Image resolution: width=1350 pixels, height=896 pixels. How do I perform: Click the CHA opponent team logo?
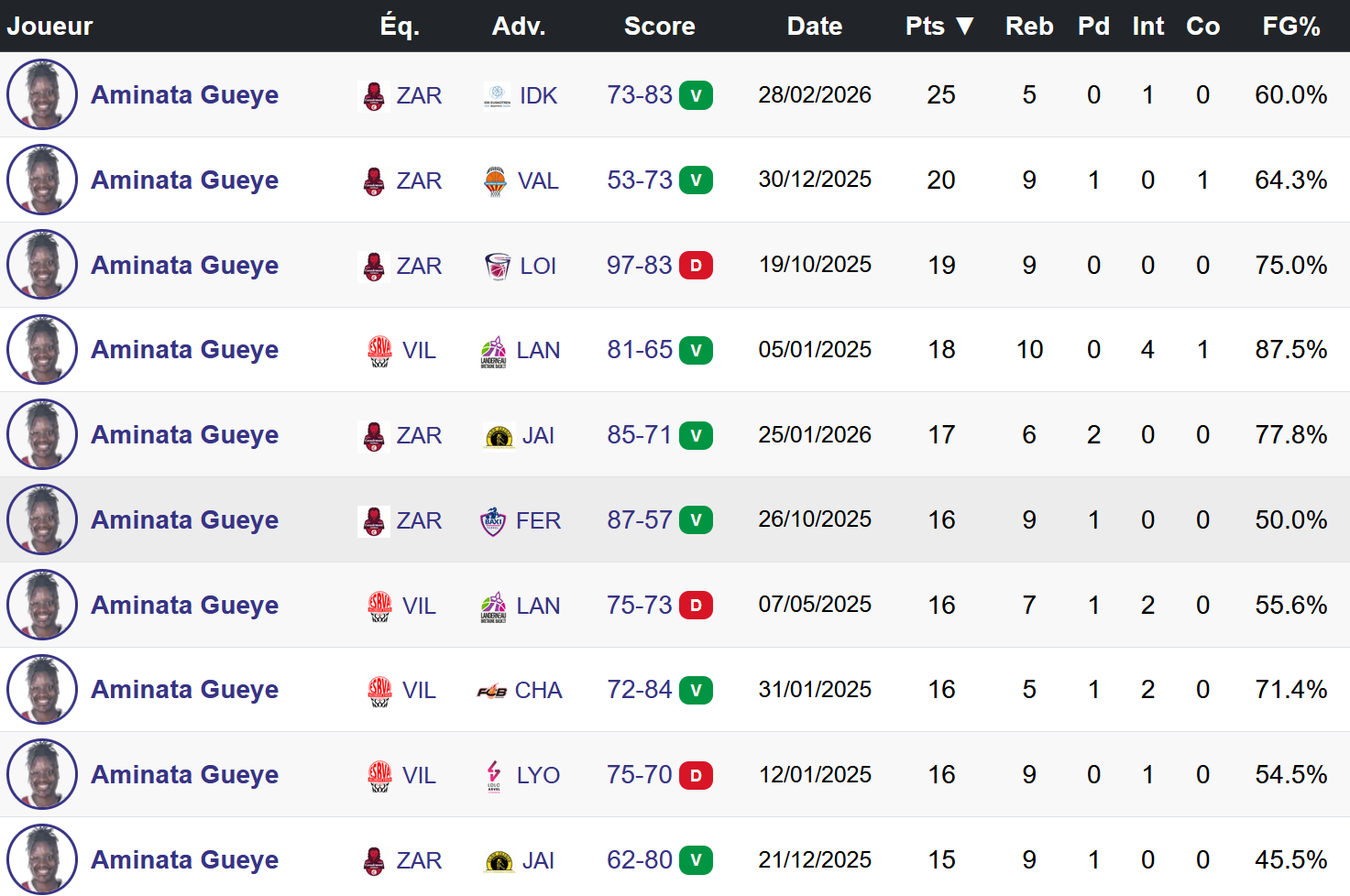coord(492,692)
